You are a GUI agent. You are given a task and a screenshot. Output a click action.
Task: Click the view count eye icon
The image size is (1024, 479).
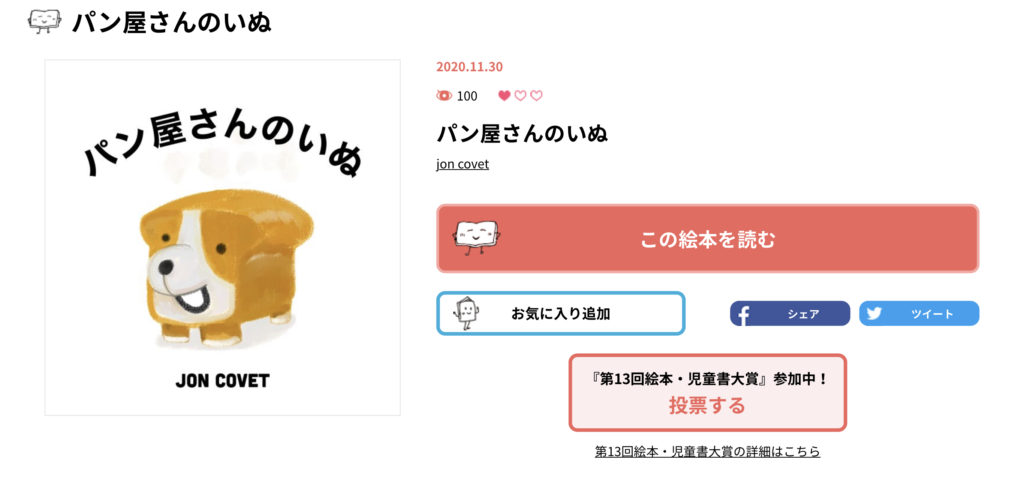(x=444, y=96)
